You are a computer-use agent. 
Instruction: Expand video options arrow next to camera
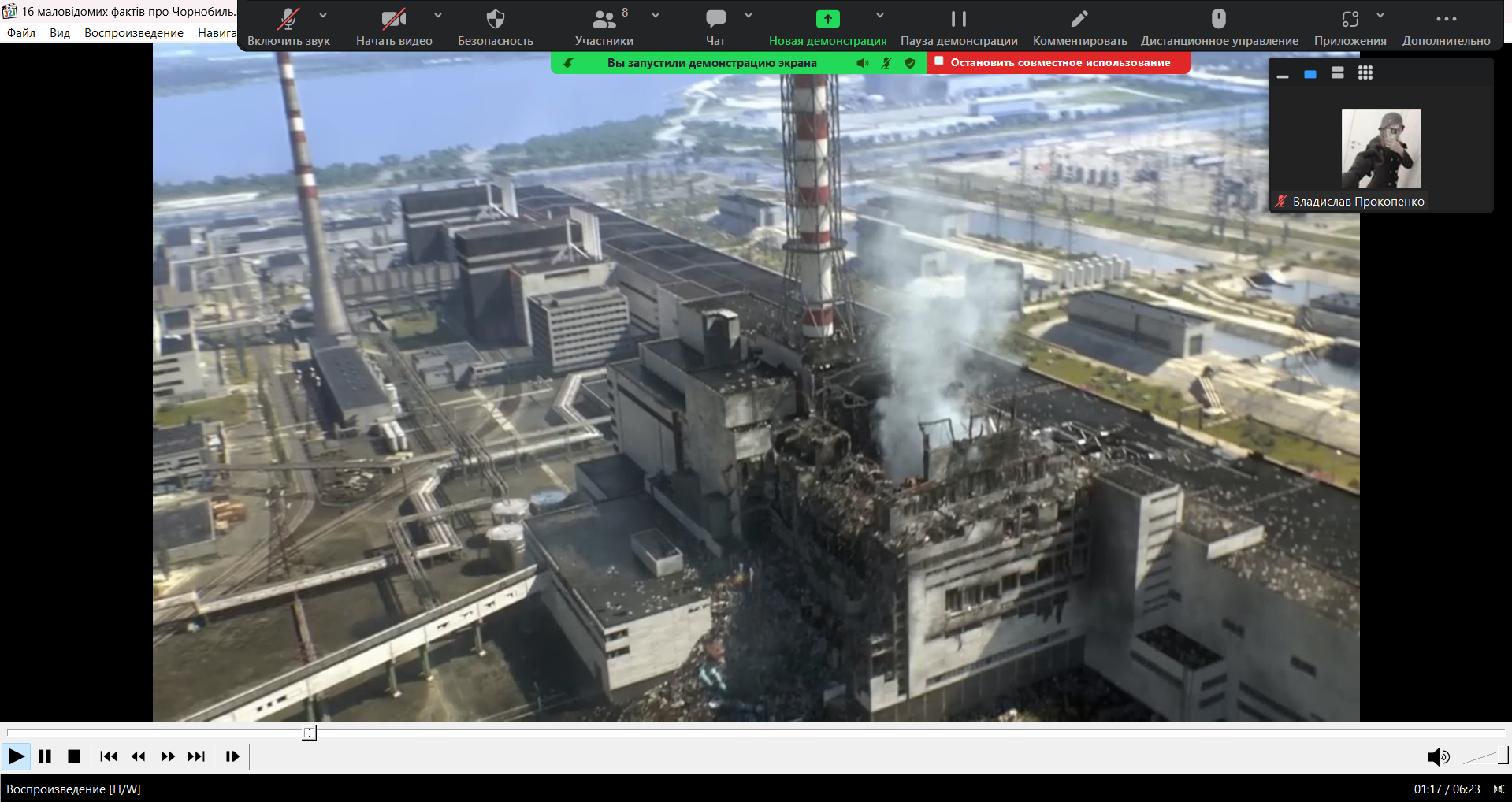pos(438,15)
